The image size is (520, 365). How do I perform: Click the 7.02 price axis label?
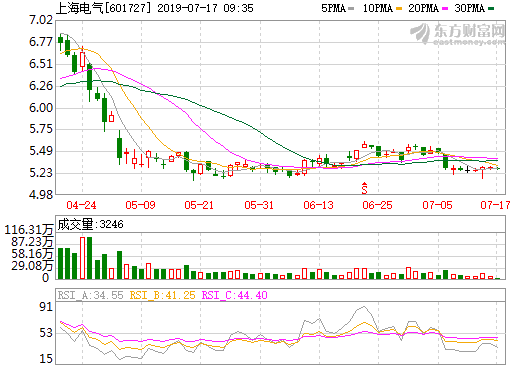[41, 20]
